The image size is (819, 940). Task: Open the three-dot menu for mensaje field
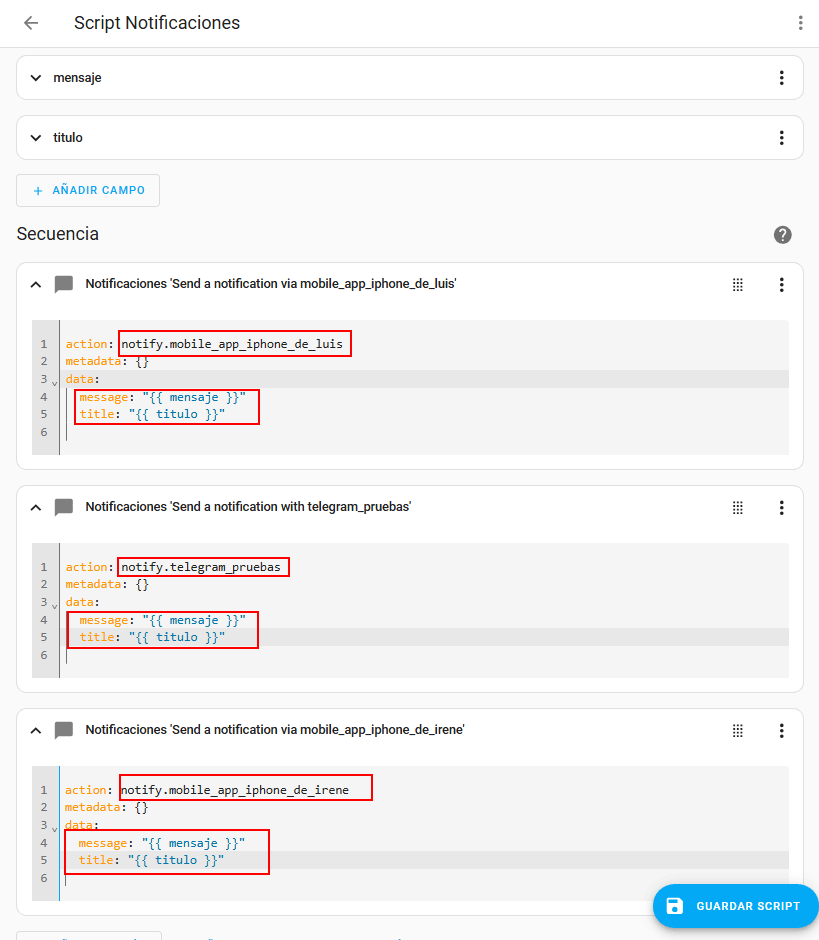click(x=781, y=78)
